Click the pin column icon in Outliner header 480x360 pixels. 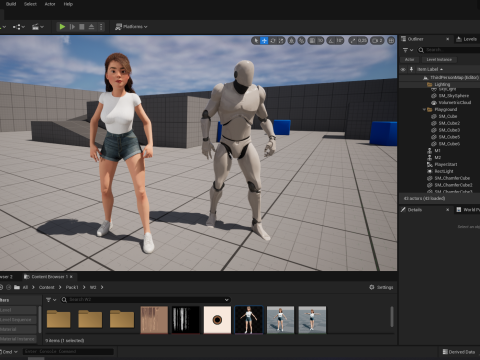(x=411, y=69)
